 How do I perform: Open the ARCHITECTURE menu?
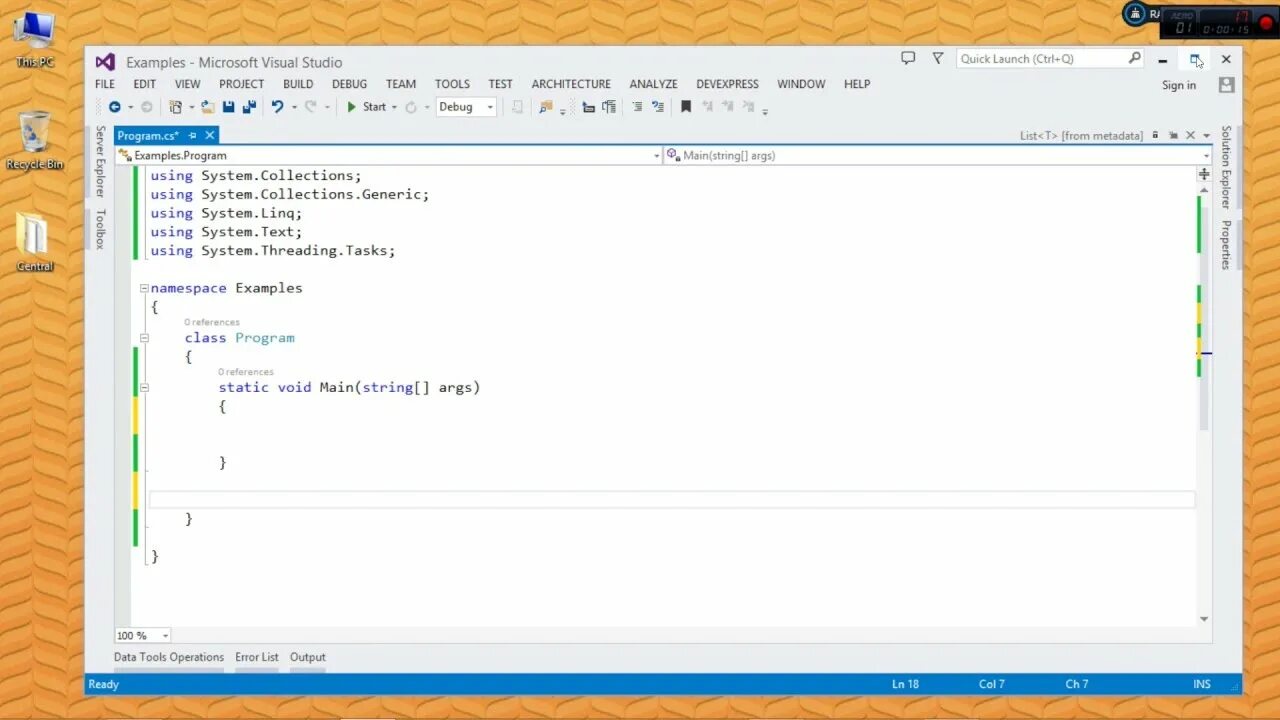571,84
